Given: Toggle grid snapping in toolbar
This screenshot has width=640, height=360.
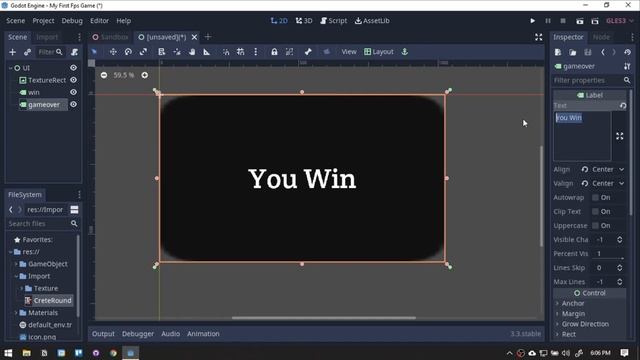Looking at the screenshot, I should coord(241,52).
